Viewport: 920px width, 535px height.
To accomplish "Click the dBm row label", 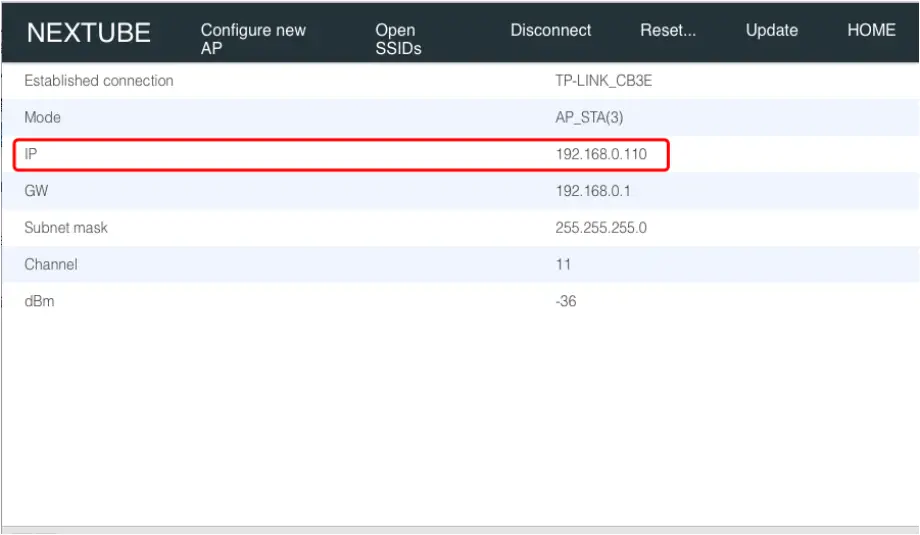I will 39,301.
